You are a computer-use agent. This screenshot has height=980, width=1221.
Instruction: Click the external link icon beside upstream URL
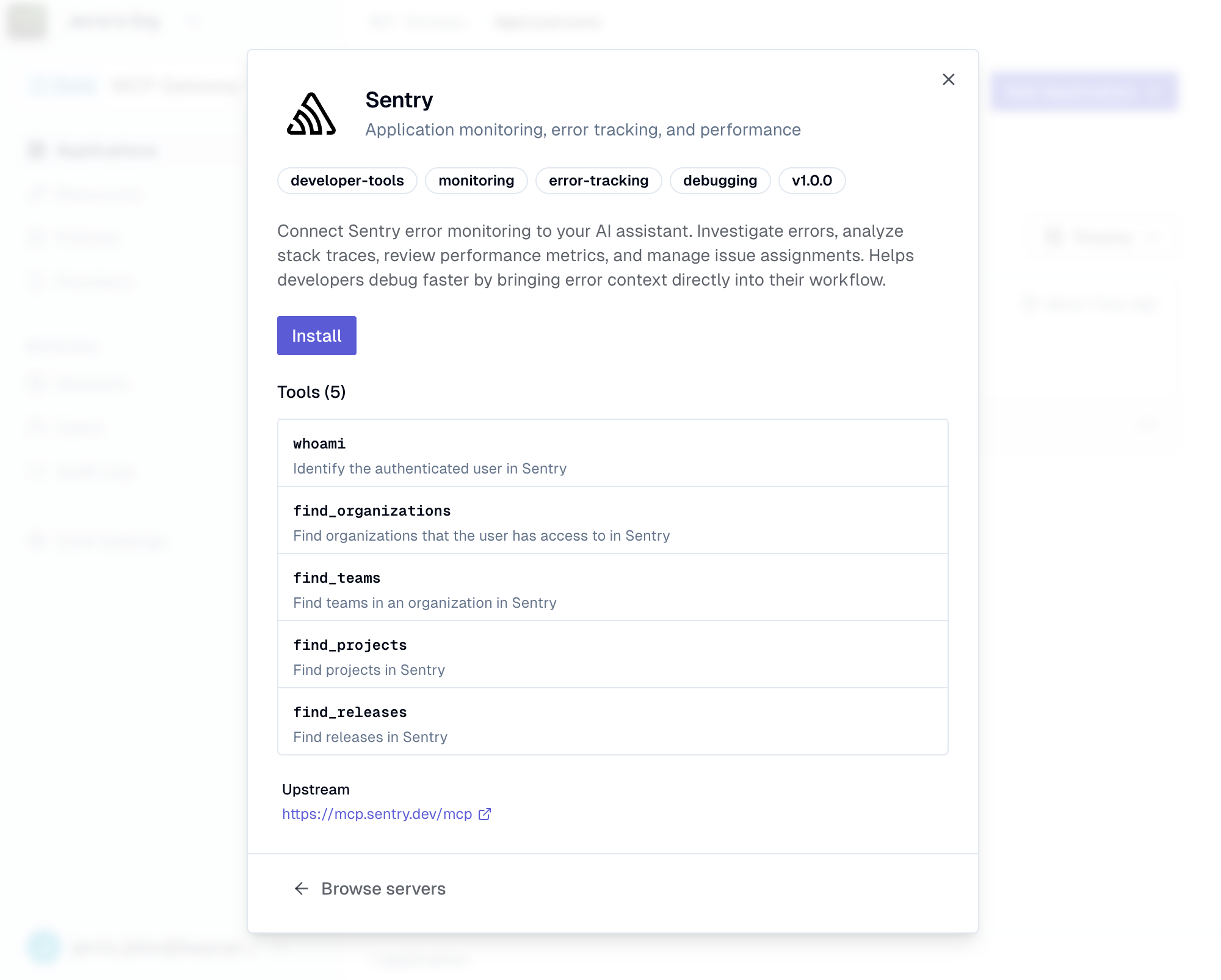(x=485, y=814)
